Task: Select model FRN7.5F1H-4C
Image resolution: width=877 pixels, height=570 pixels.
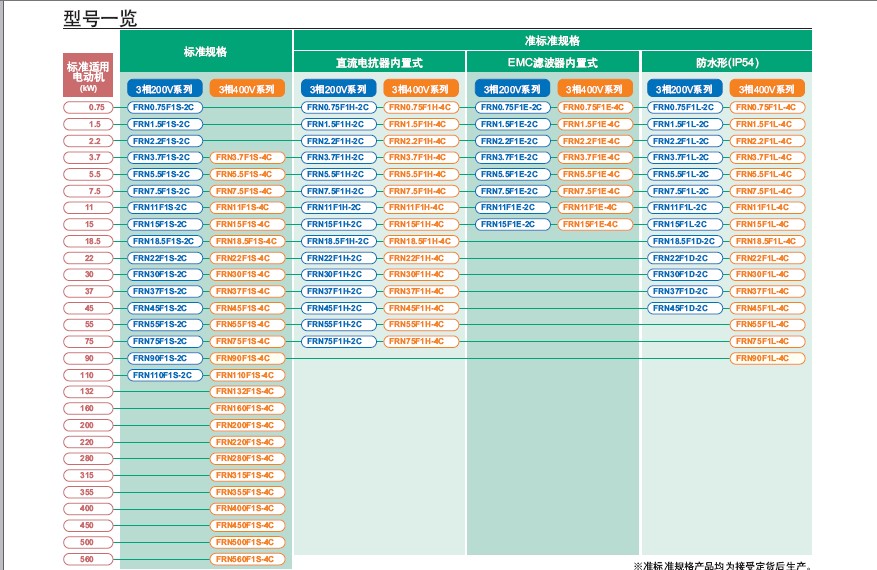Action: pos(421,191)
